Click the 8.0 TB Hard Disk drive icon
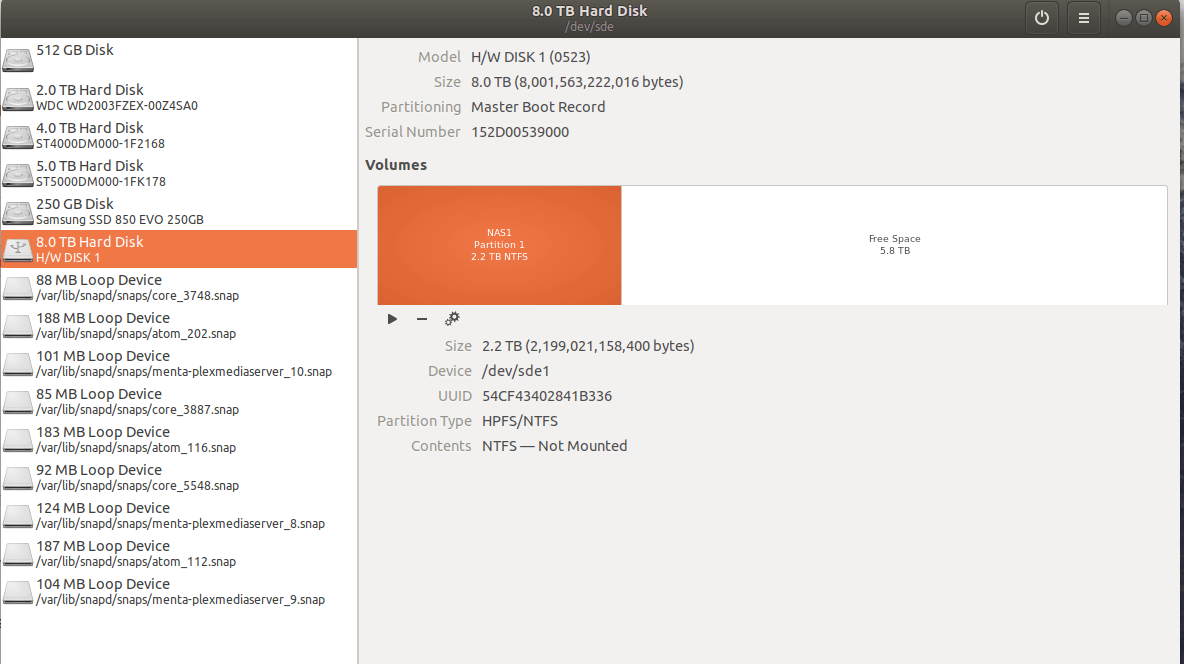 (x=17, y=248)
